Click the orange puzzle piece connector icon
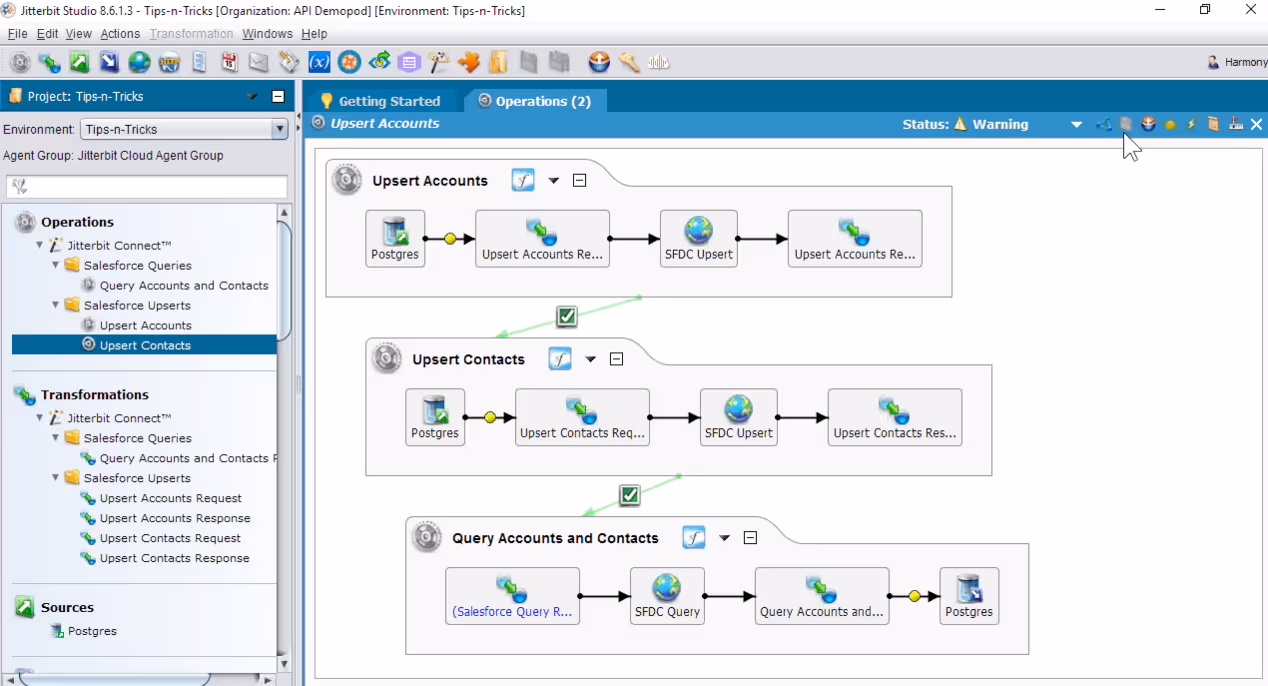Screen dimensions: 1268x686 click(469, 62)
